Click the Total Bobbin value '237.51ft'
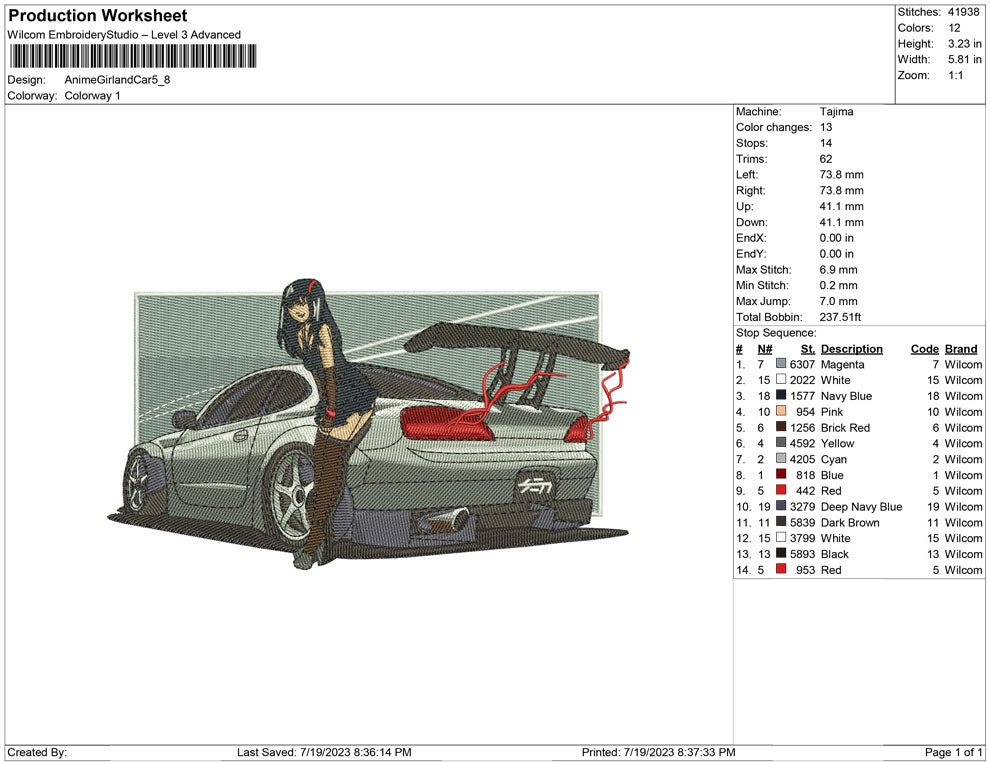Image resolution: width=990 pixels, height=762 pixels. click(840, 317)
